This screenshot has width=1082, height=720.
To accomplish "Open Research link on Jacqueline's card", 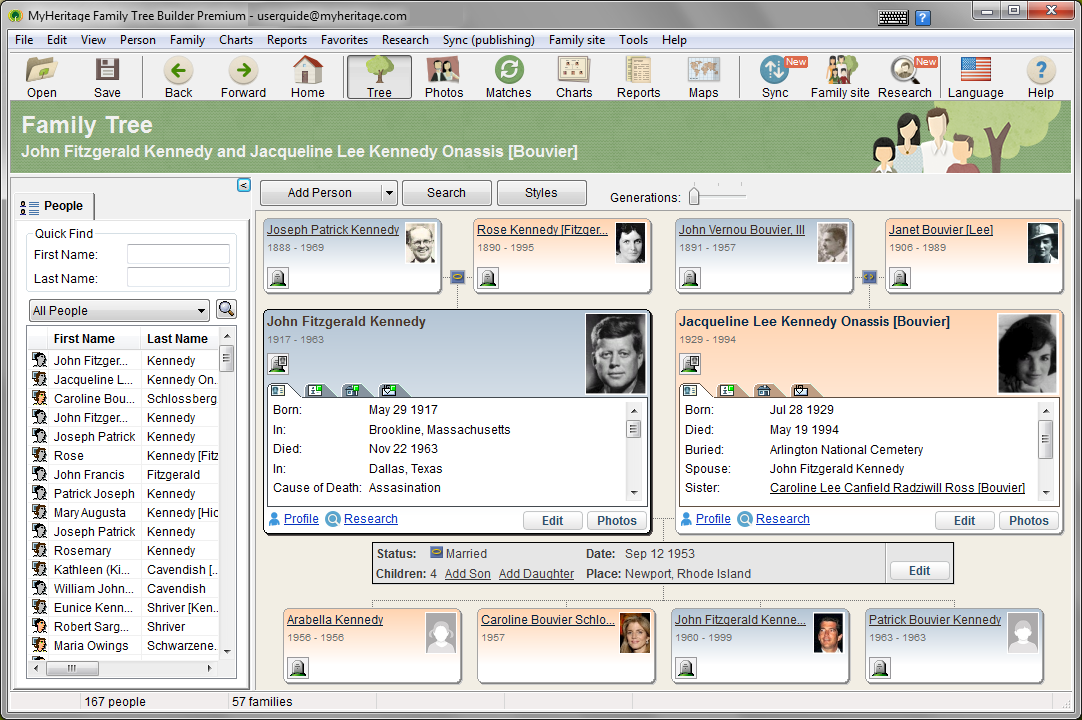I will [x=783, y=518].
